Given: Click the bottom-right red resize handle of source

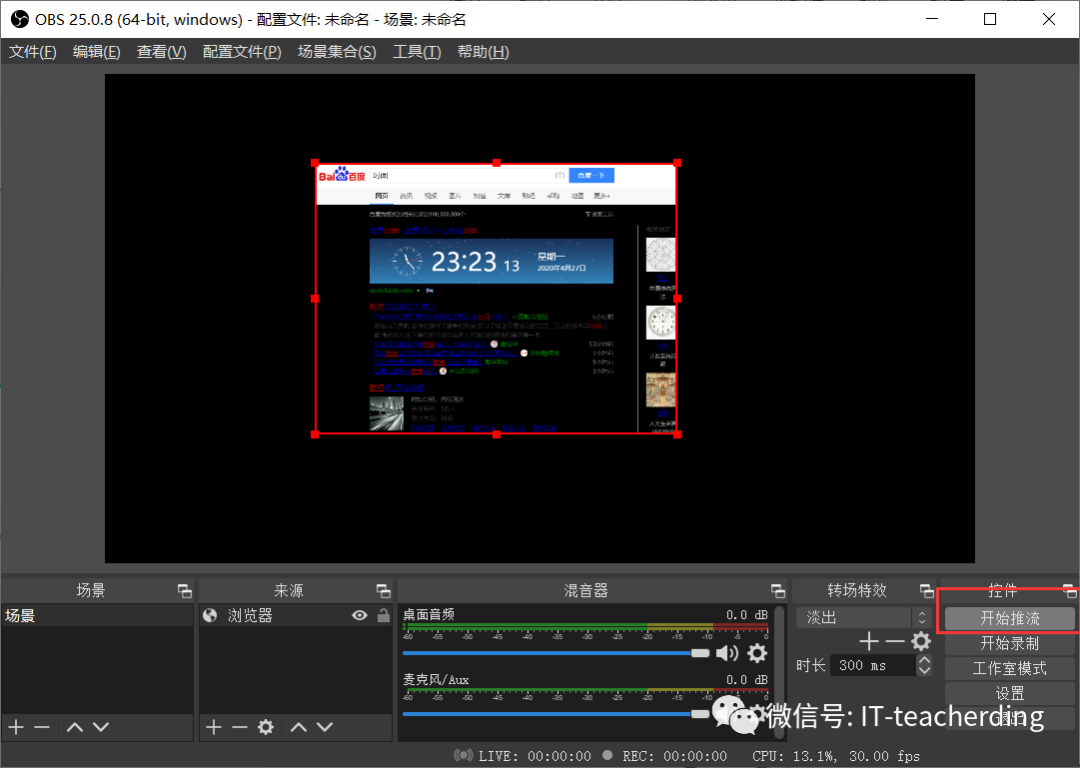Looking at the screenshot, I should 677,434.
